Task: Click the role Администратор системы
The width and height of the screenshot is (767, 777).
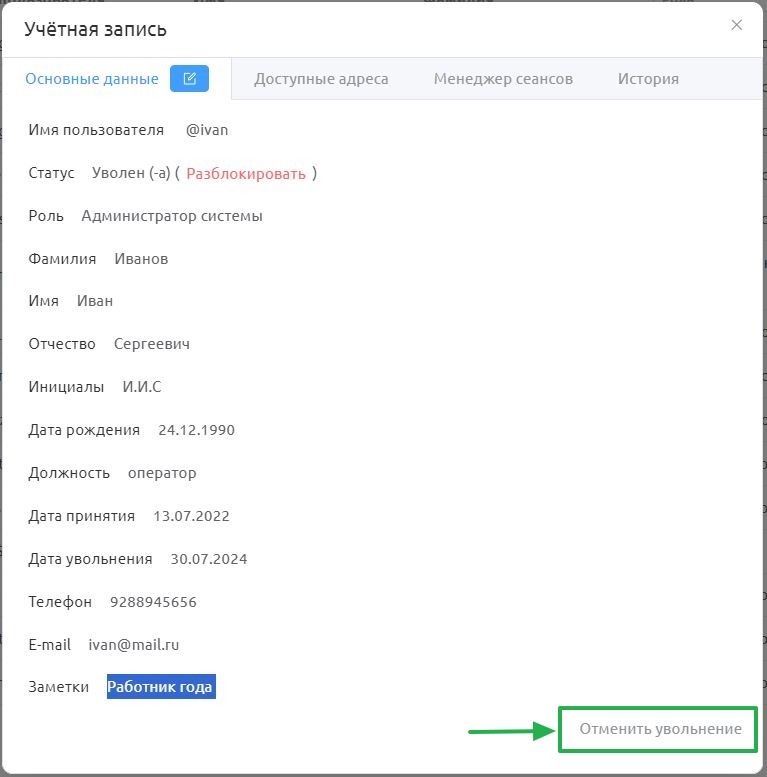Action: (x=172, y=216)
